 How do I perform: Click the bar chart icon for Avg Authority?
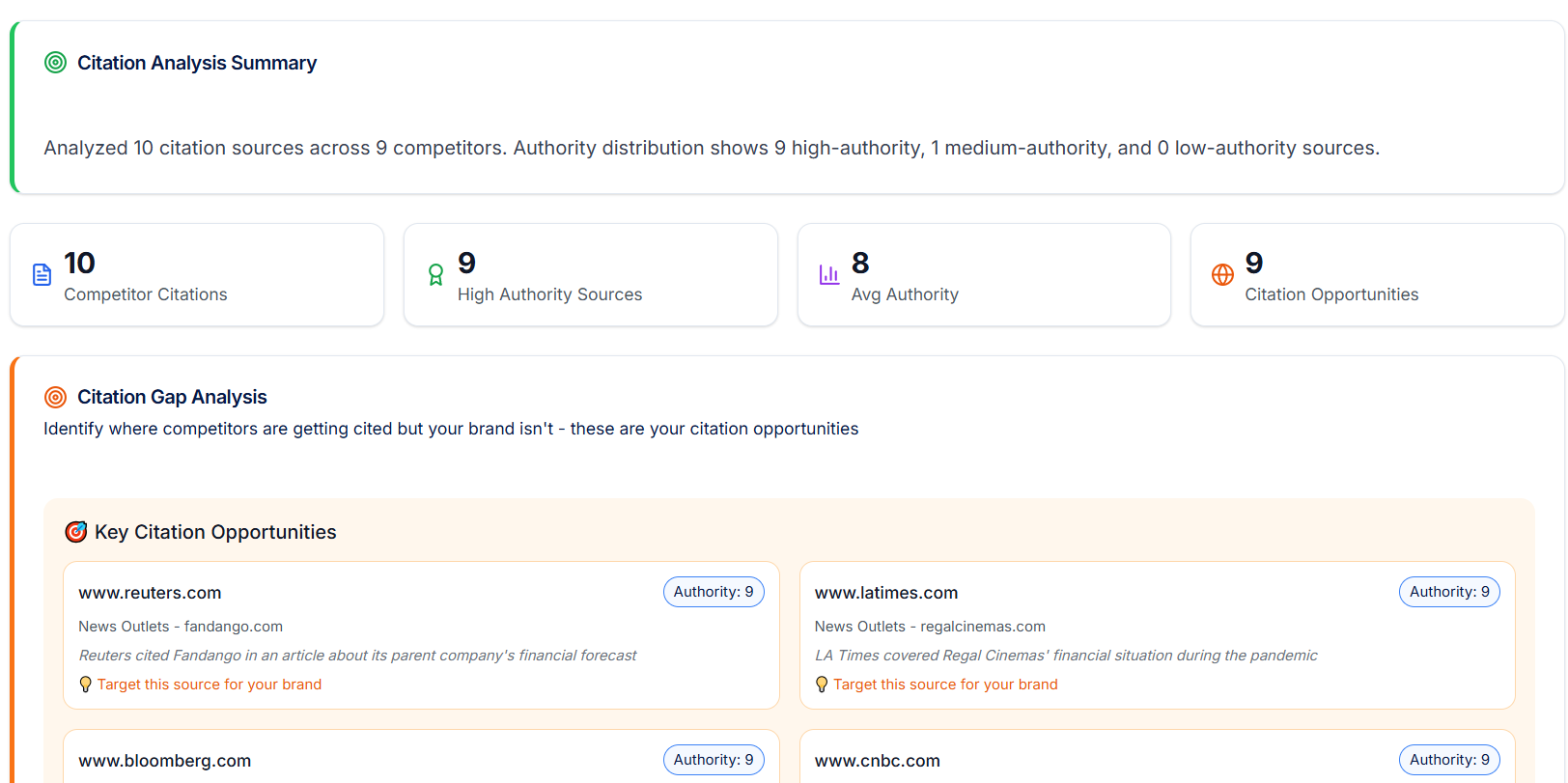click(x=829, y=275)
